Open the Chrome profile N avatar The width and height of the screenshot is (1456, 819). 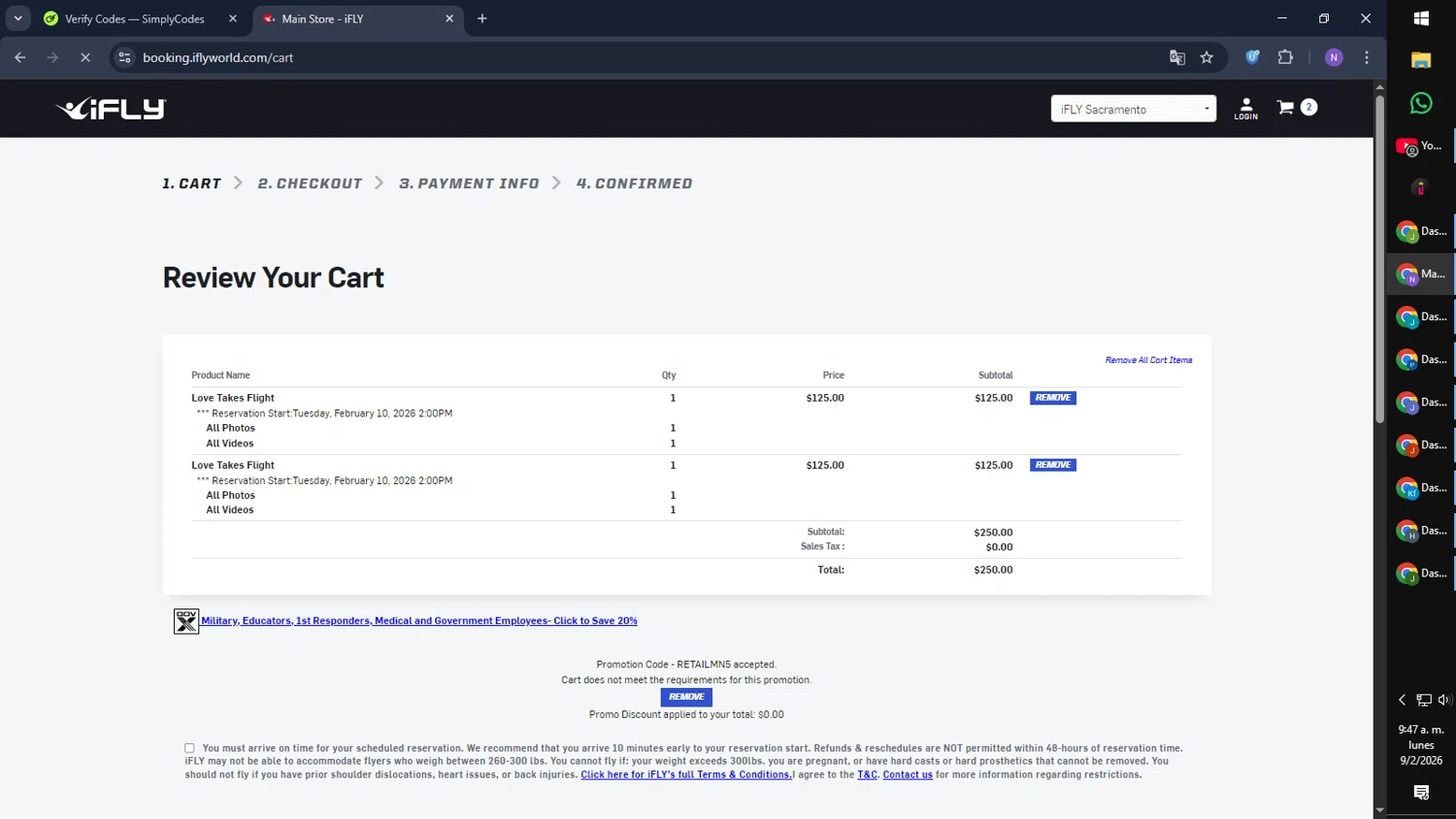pyautogui.click(x=1334, y=57)
